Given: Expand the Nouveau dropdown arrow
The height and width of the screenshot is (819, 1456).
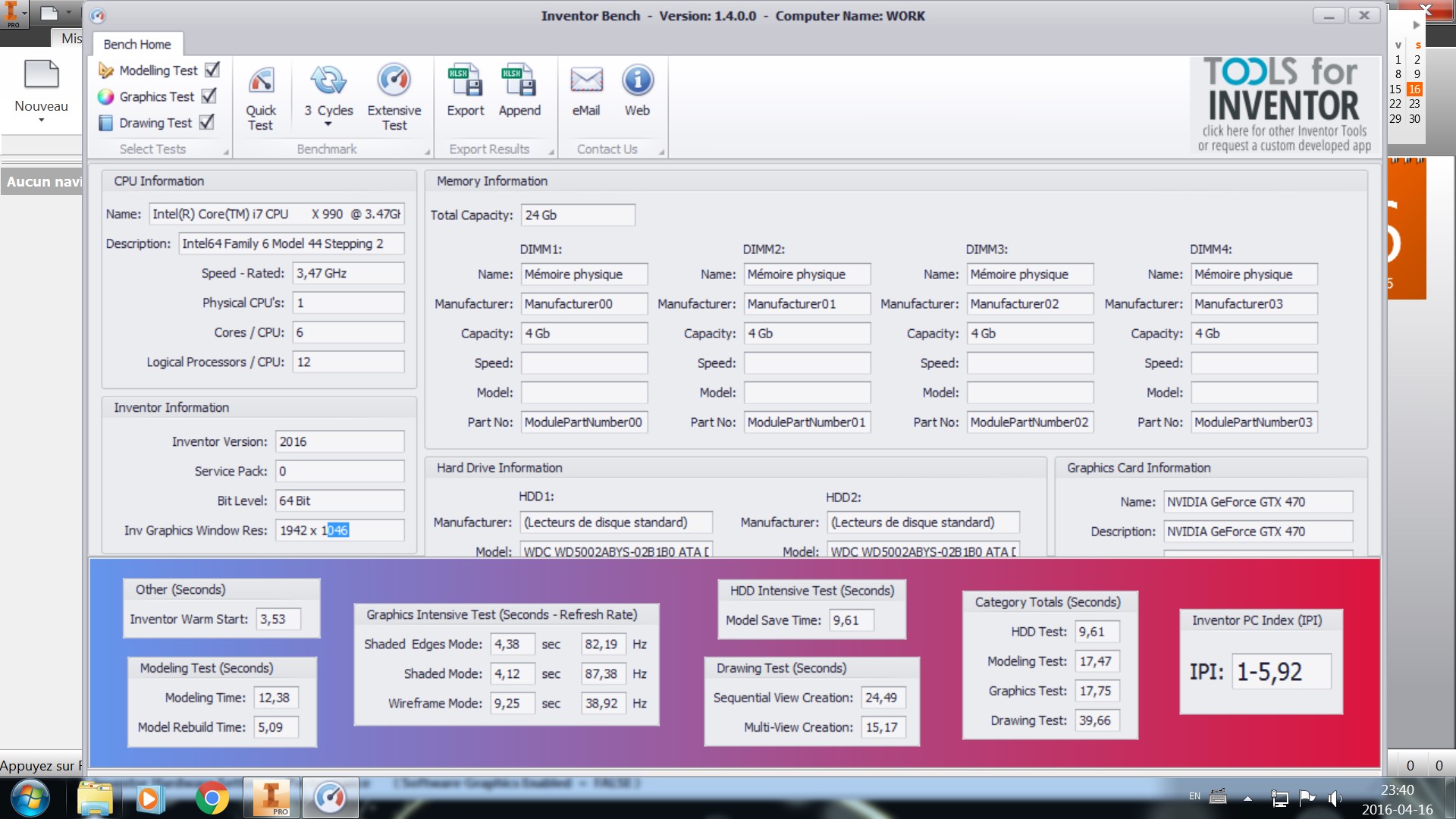Looking at the screenshot, I should [42, 120].
